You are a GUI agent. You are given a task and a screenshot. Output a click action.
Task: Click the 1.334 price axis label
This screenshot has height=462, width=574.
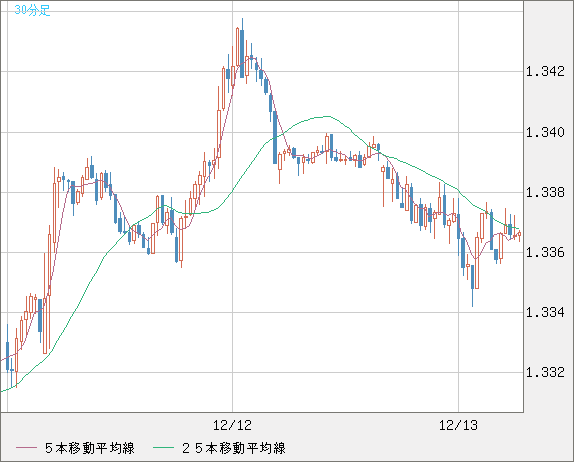click(x=545, y=312)
